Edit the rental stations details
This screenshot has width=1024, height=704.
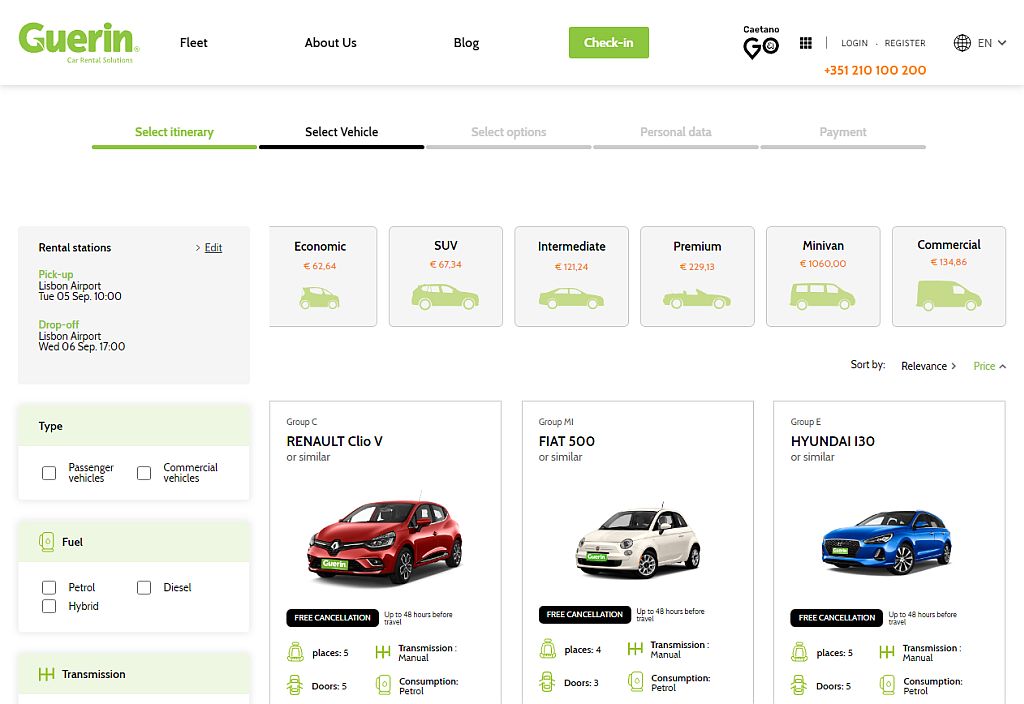tap(214, 247)
